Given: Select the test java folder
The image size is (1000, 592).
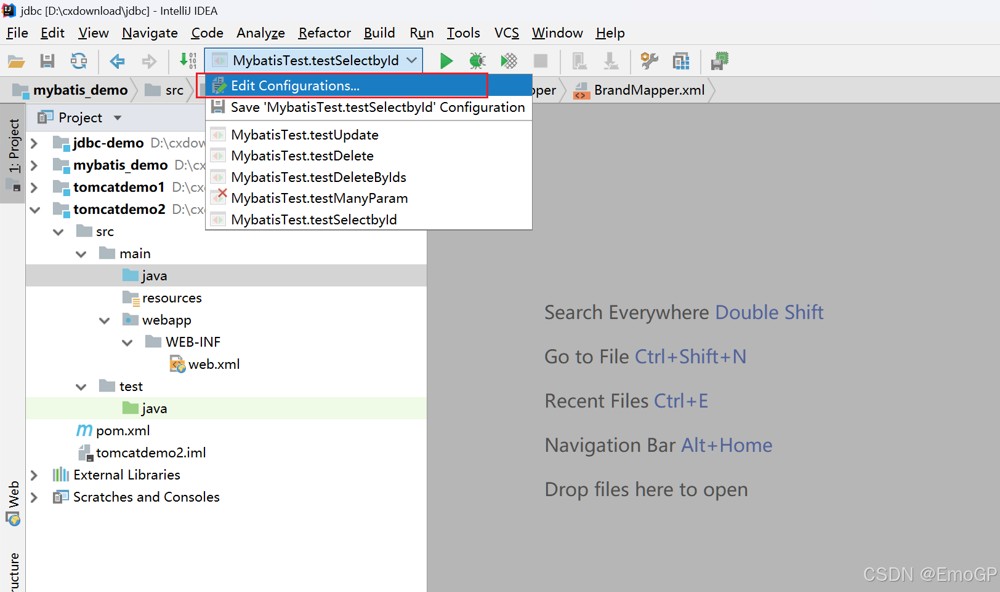Looking at the screenshot, I should click(x=154, y=408).
